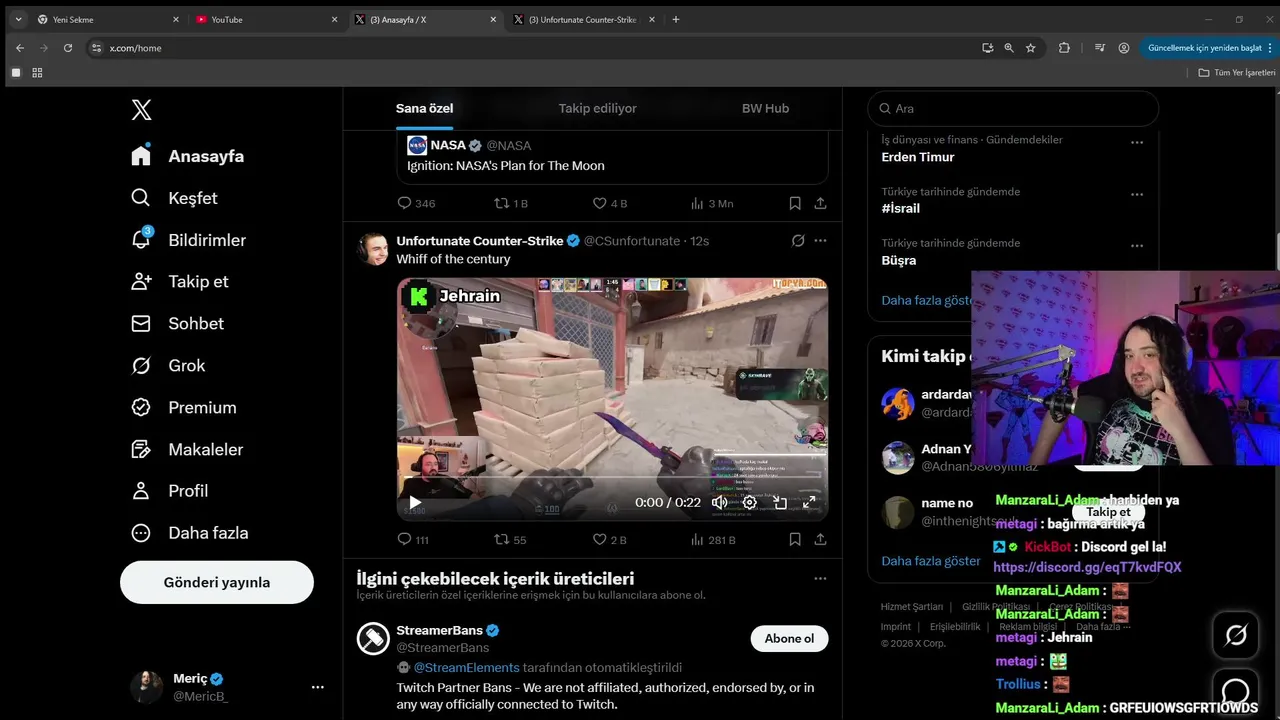
Task: Open Makaleler articles
Action: coord(187,449)
